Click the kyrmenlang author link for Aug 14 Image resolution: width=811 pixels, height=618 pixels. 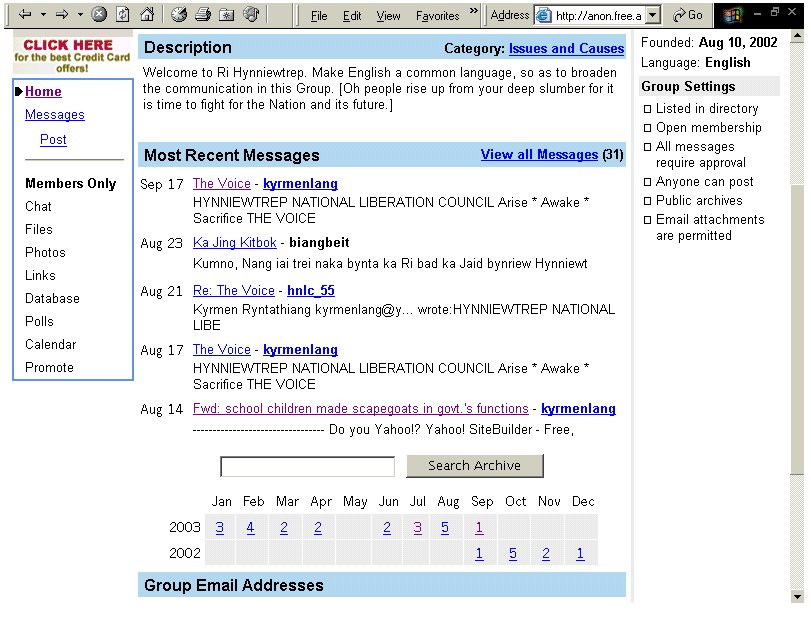[x=578, y=409]
